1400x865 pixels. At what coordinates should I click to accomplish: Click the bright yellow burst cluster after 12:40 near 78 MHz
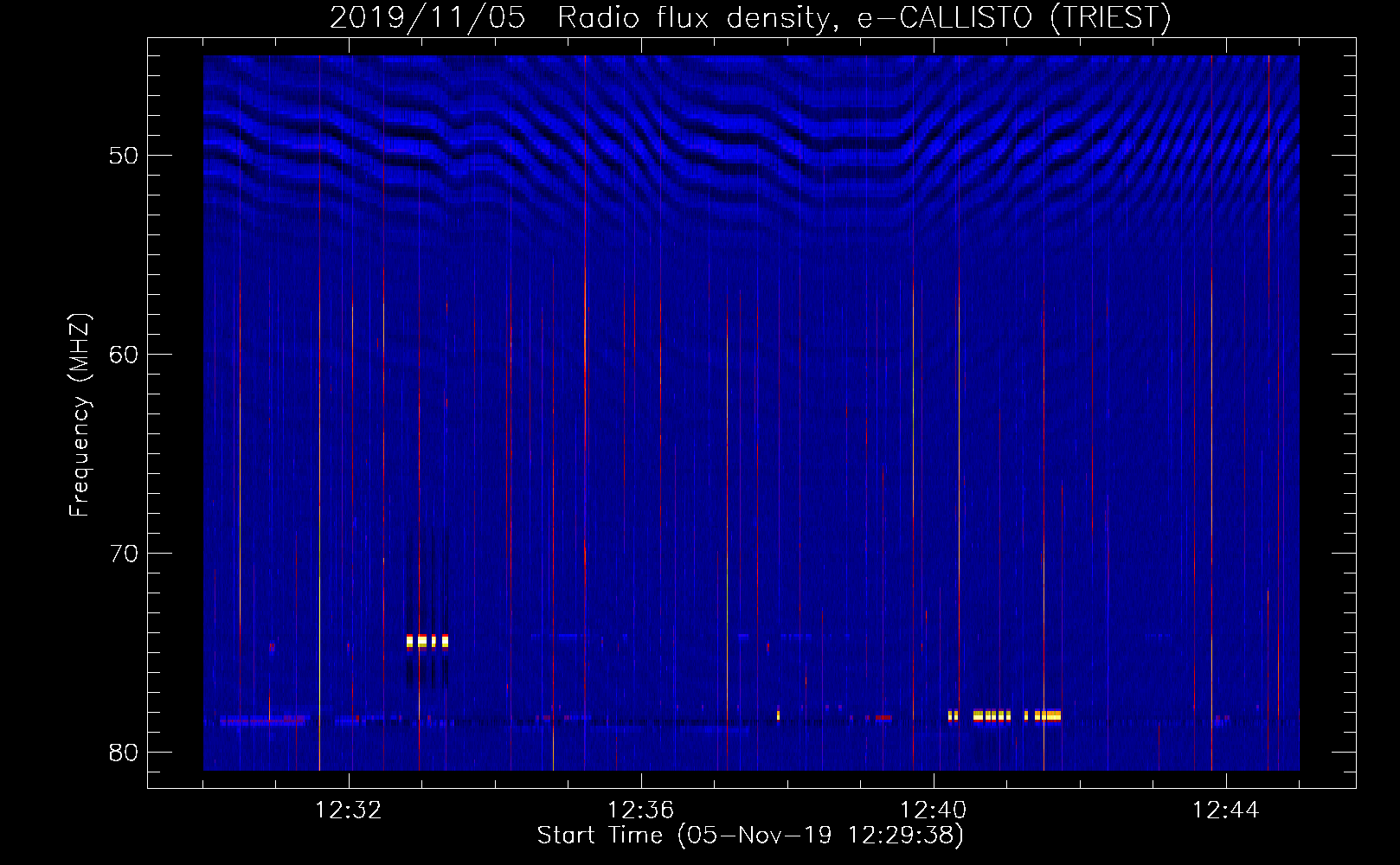pos(1005,716)
